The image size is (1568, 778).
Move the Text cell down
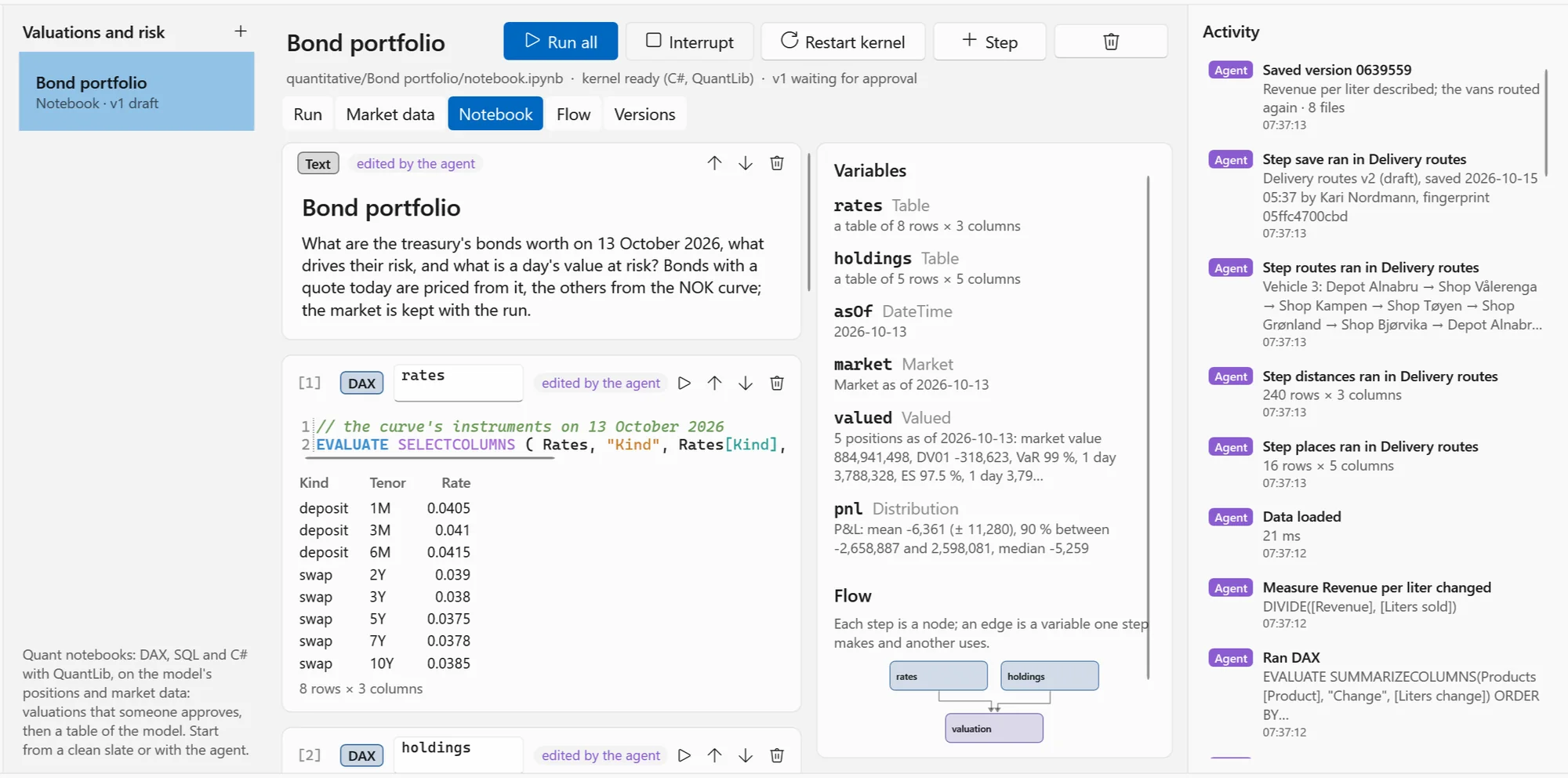point(746,163)
